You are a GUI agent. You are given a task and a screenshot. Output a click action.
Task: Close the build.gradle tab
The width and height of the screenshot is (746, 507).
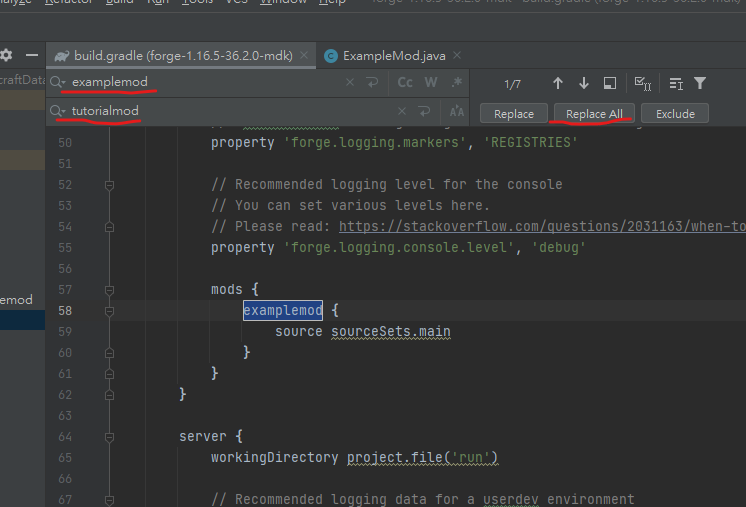(x=304, y=56)
